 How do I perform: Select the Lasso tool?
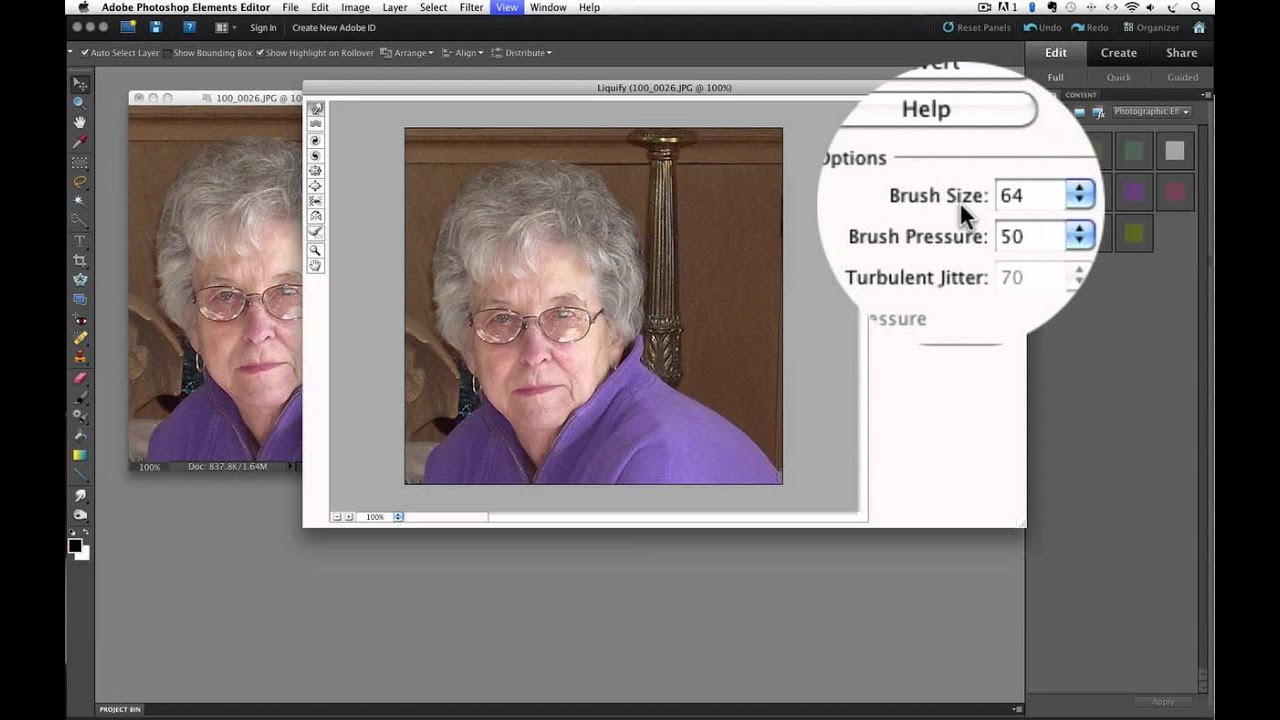coord(80,182)
